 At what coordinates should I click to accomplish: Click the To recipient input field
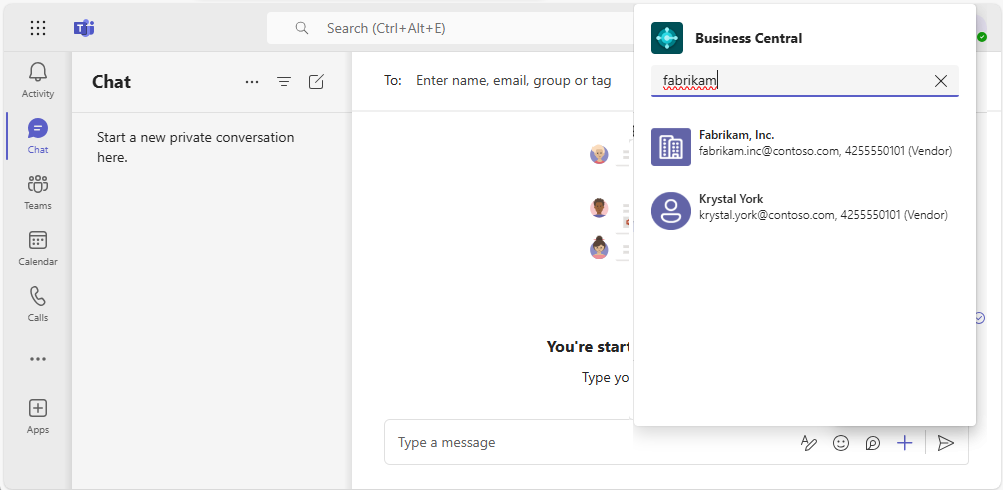coord(514,81)
